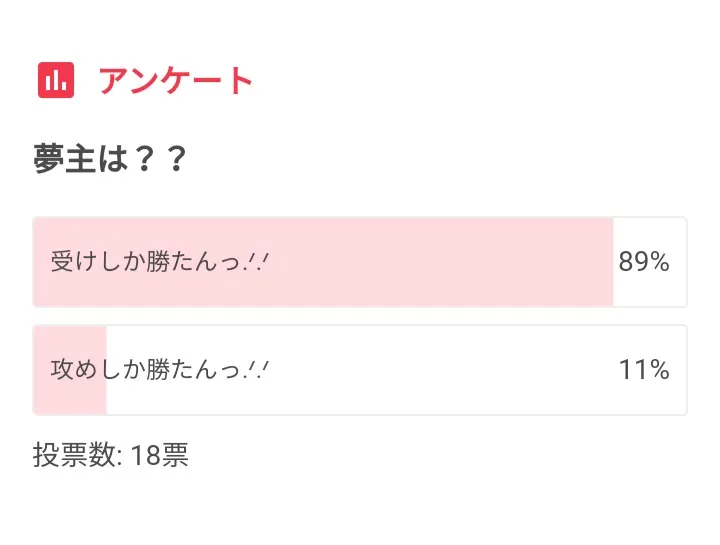Click the 89% result percentage
The image size is (720, 545).
click(x=643, y=262)
